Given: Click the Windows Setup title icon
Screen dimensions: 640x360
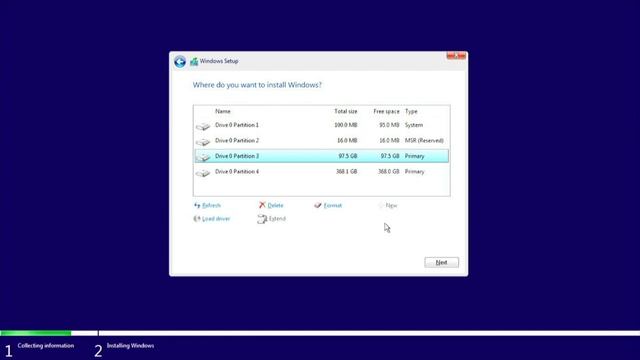Looking at the screenshot, I should click(194, 62).
